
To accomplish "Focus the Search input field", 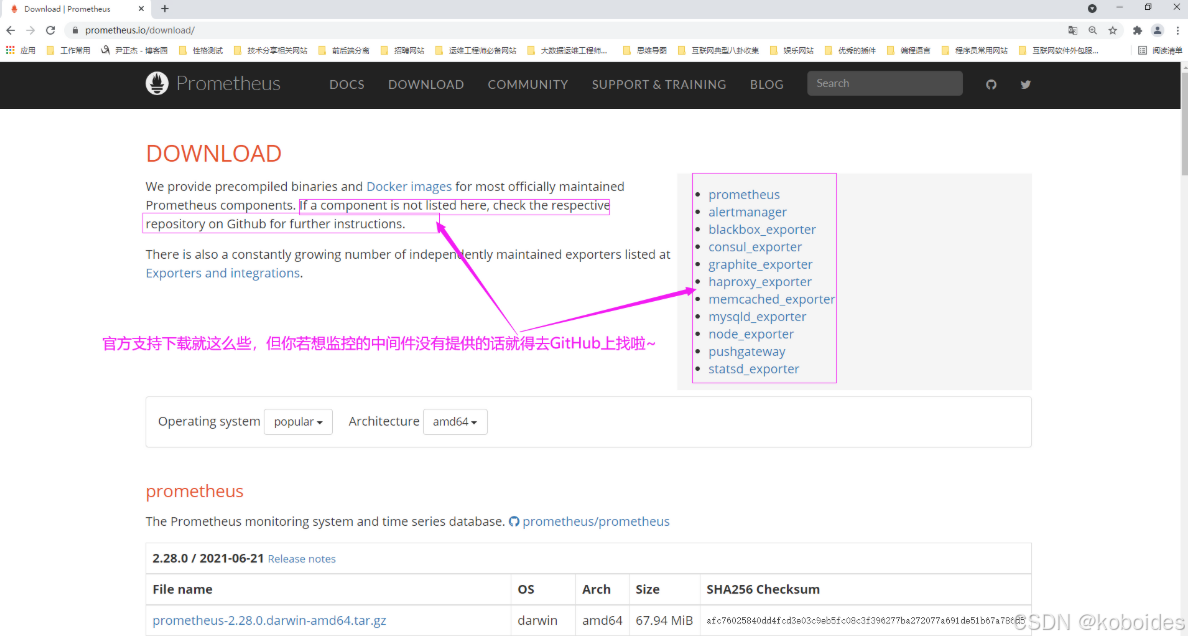I will (885, 83).
